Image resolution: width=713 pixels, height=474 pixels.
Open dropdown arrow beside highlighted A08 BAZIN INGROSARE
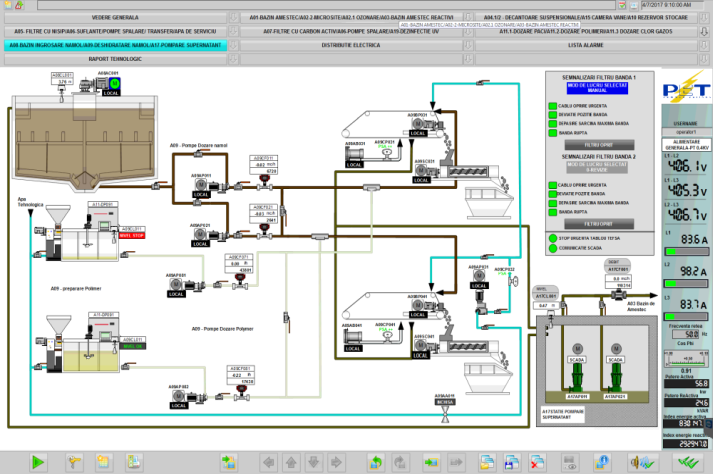[233, 45]
